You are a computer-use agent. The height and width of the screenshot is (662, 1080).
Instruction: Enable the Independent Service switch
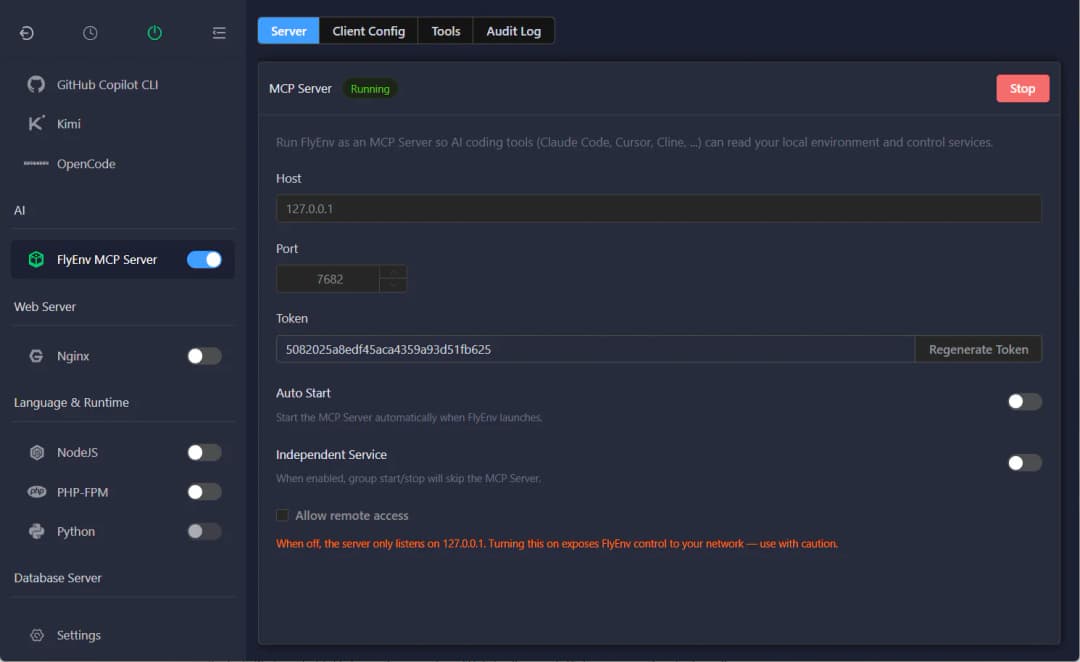(x=1024, y=463)
